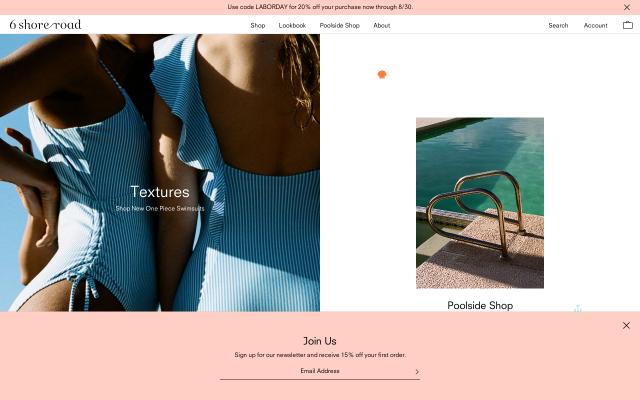The width and height of the screenshot is (640, 400).
Task: Open Poolside Shop in the navigation bar
Action: tap(339, 25)
